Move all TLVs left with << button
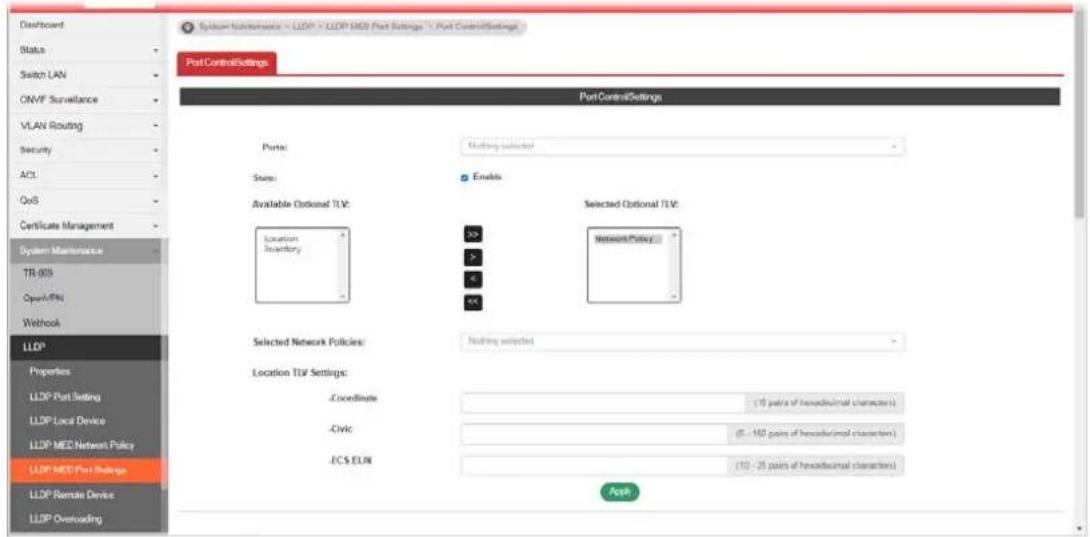The width and height of the screenshot is (1090, 537). (473, 302)
